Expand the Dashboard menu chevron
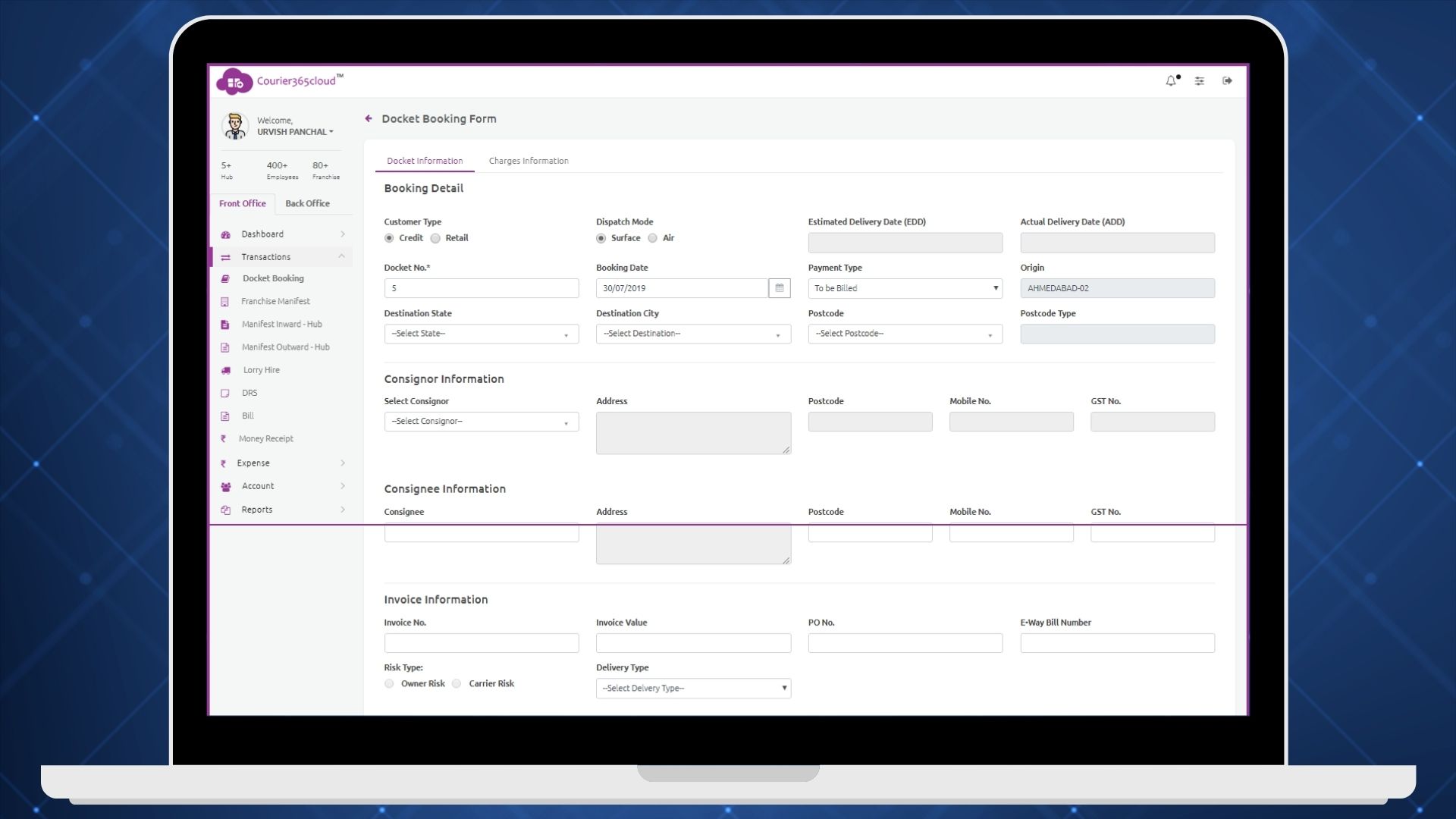1456x819 pixels. tap(343, 234)
